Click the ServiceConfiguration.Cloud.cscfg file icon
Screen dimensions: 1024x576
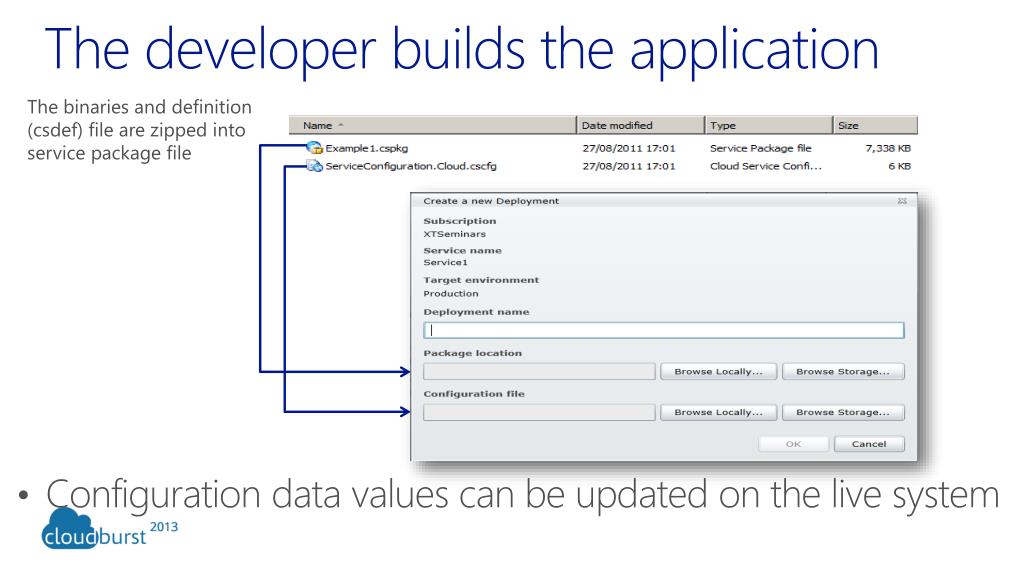(315, 166)
